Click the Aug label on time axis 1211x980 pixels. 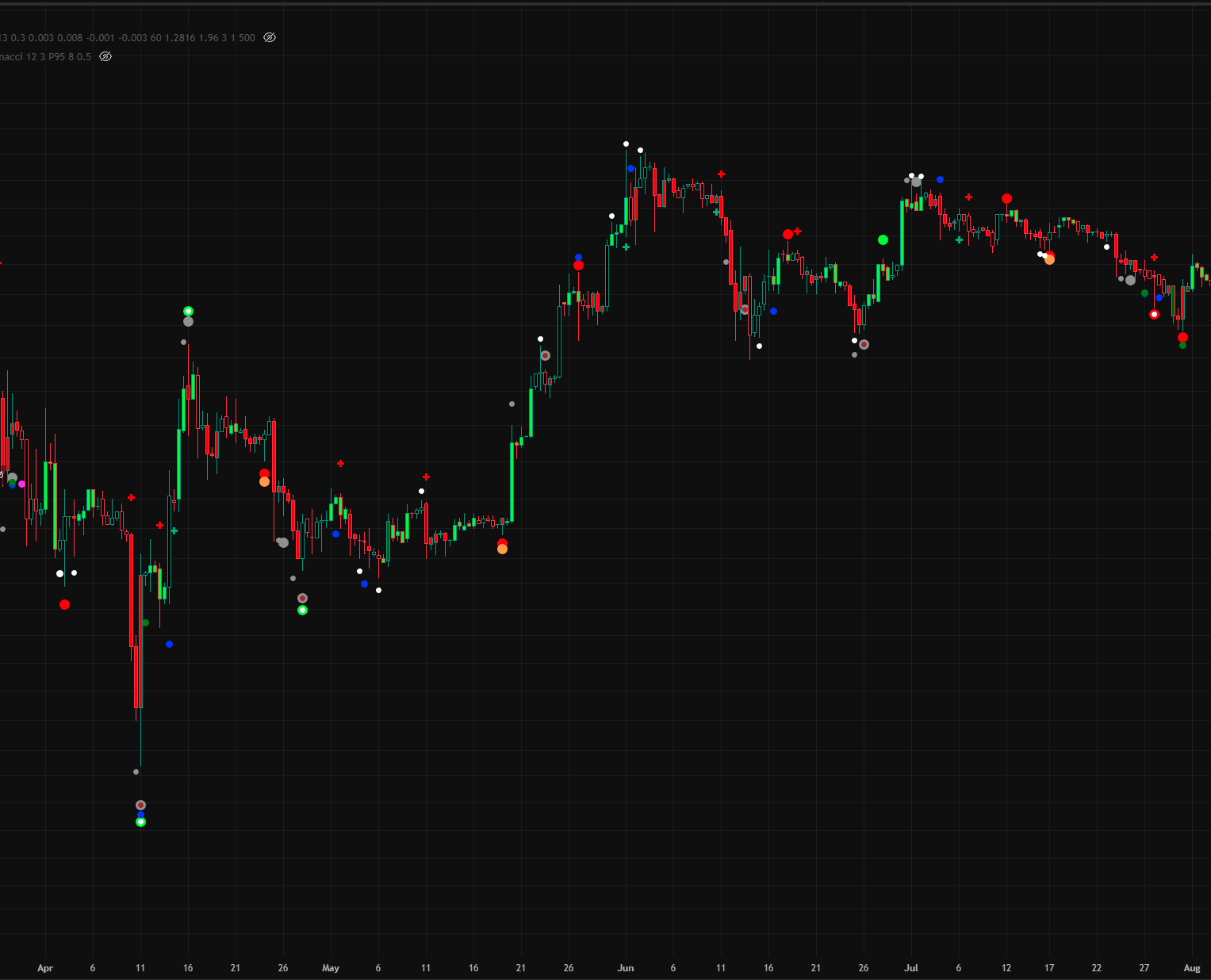click(x=1192, y=968)
